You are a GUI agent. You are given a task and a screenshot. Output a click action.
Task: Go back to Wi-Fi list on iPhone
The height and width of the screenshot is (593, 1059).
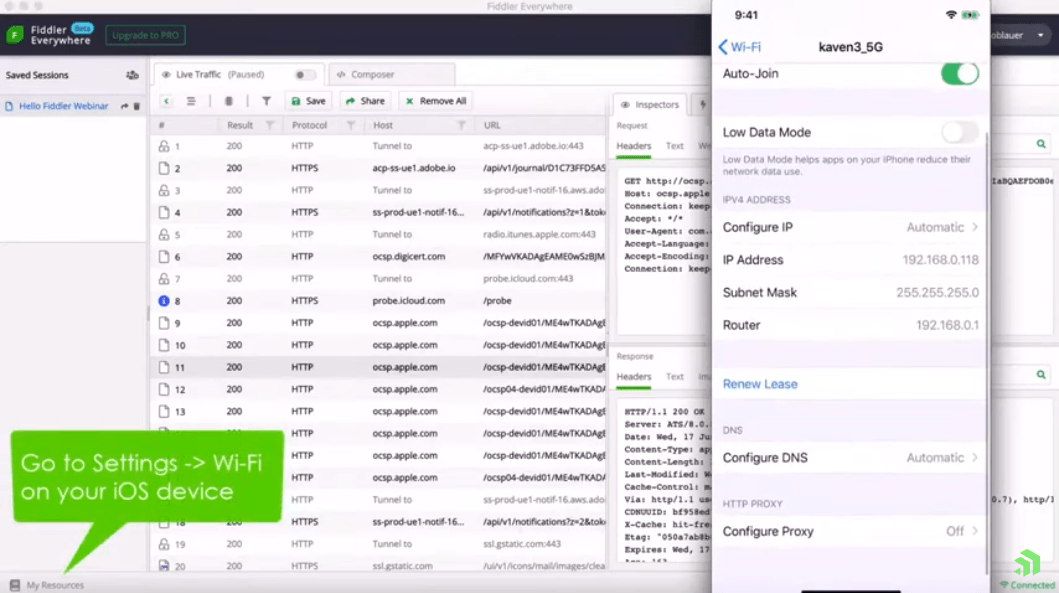739,47
